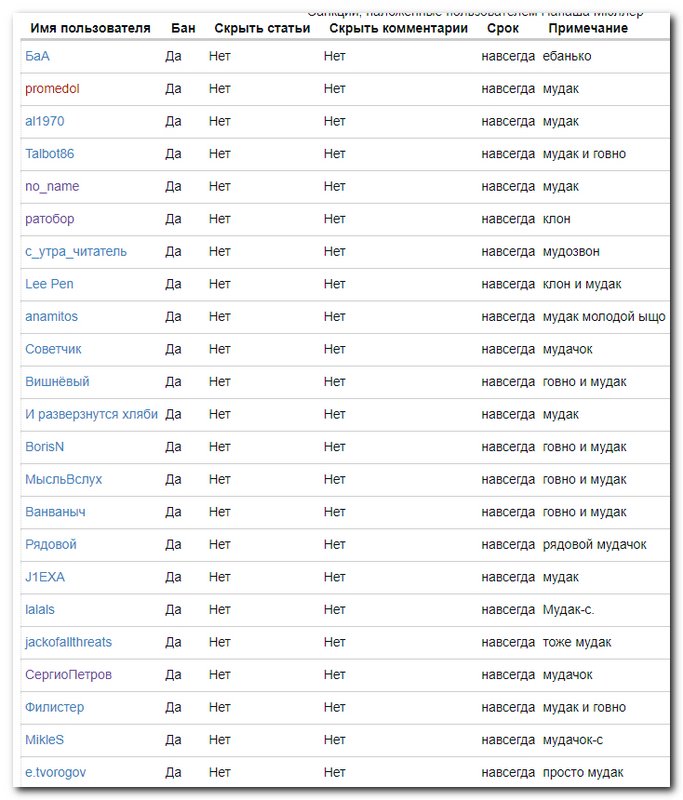Viewport: 683px width, 800px height.
Task: Open the jackofallthreats user link
Action: click(x=68, y=642)
